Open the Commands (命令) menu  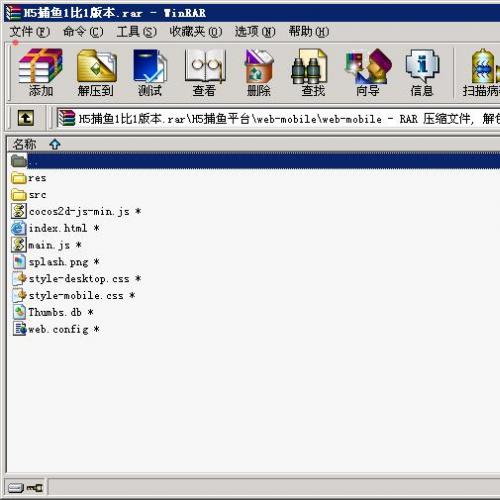(x=83, y=32)
